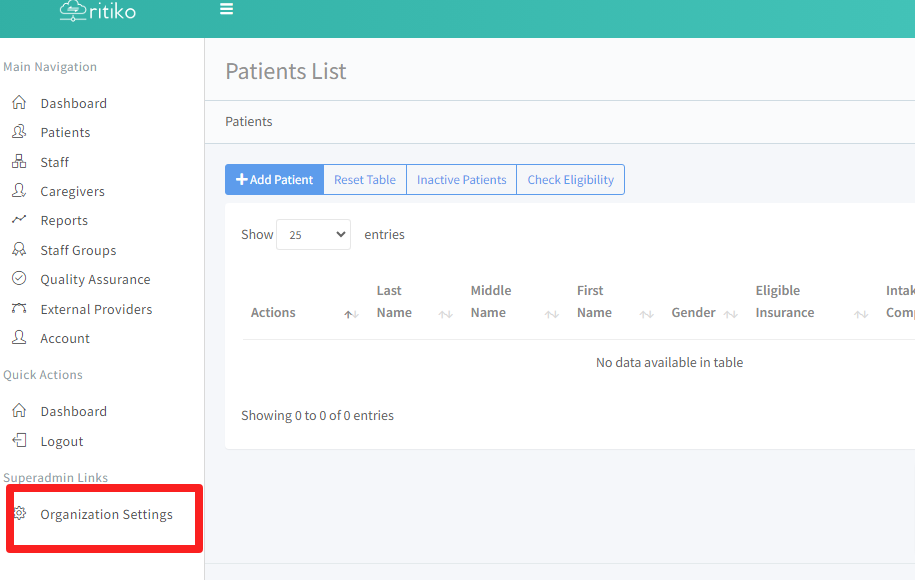The image size is (915, 580).
Task: Click the Quality Assurance checkmark icon
Action: point(19,279)
